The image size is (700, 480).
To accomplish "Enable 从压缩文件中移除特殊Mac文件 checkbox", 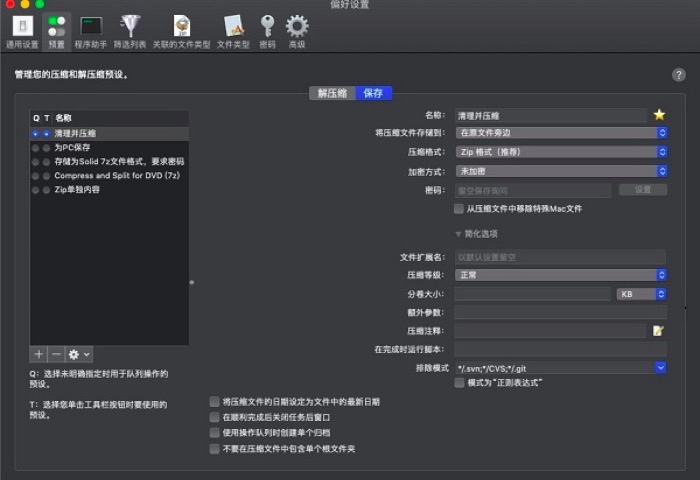I will click(x=458, y=209).
